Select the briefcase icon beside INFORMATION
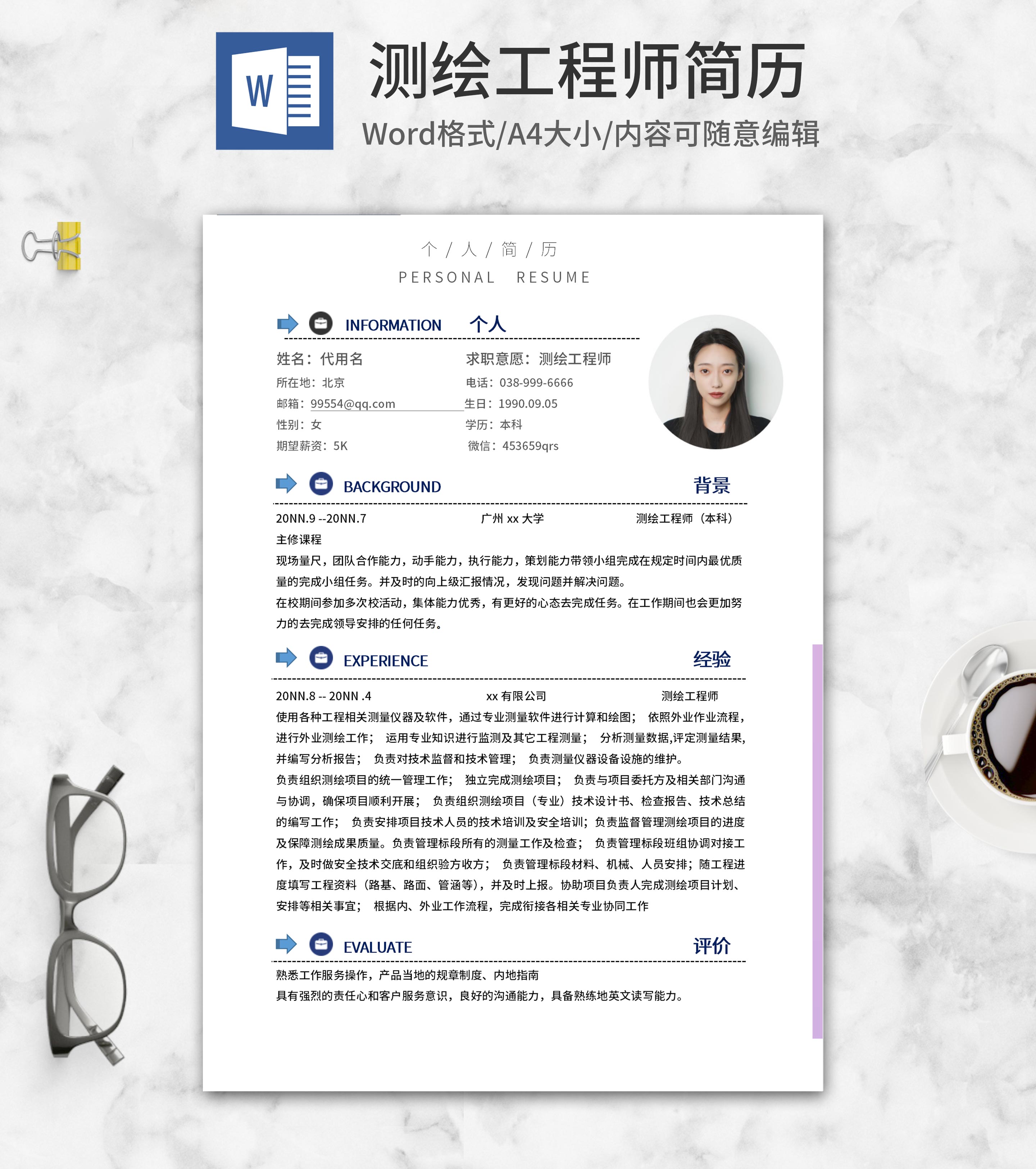The image size is (1036, 1169). (321, 324)
